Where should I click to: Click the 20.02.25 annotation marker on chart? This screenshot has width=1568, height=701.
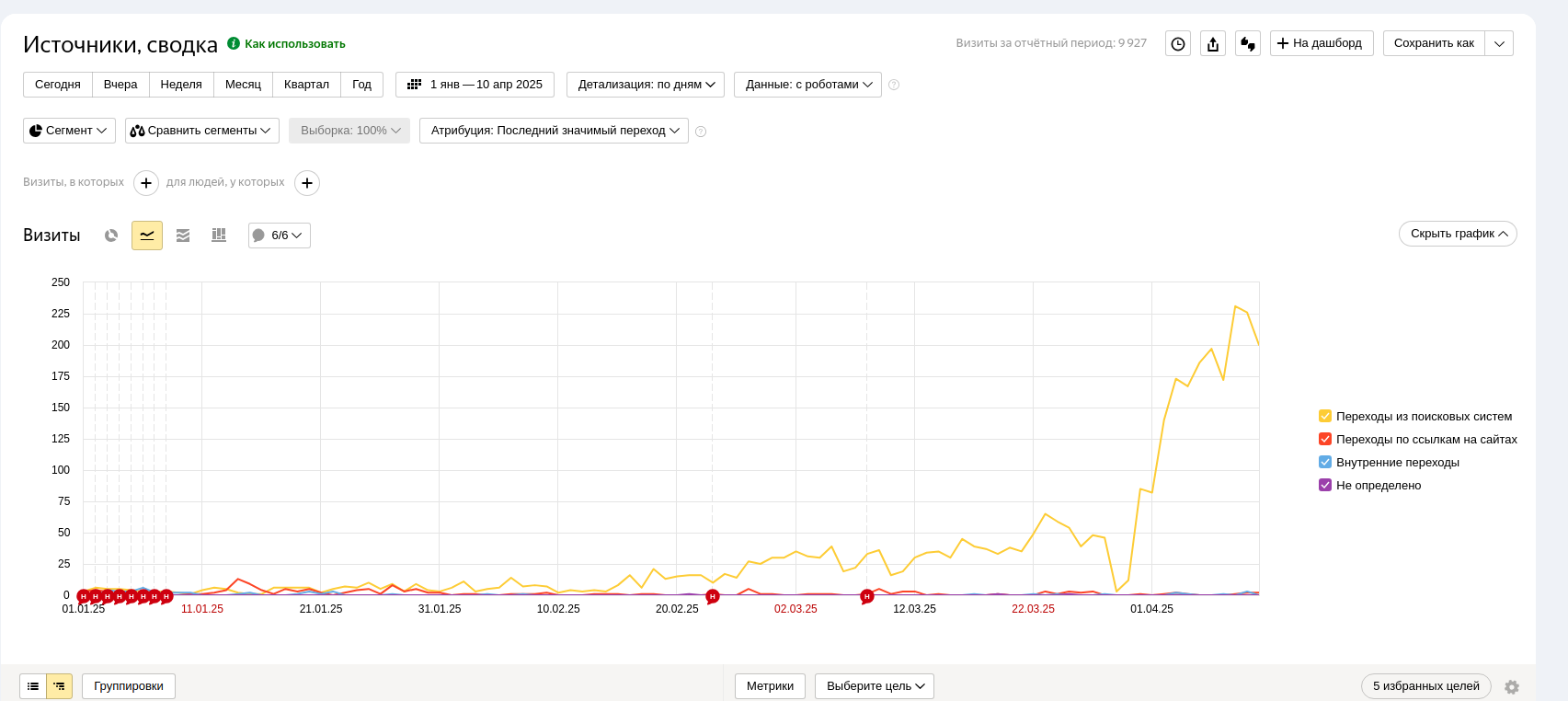[712, 597]
